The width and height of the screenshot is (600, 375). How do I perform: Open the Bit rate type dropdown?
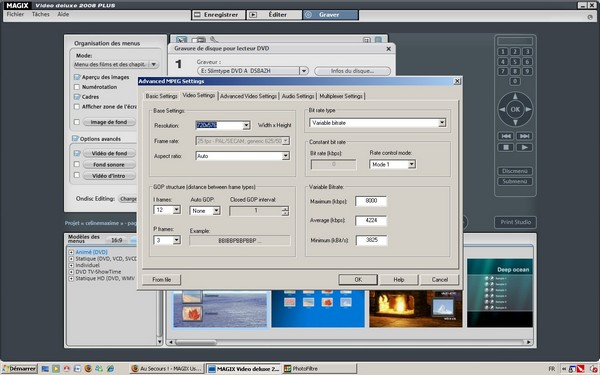point(442,123)
